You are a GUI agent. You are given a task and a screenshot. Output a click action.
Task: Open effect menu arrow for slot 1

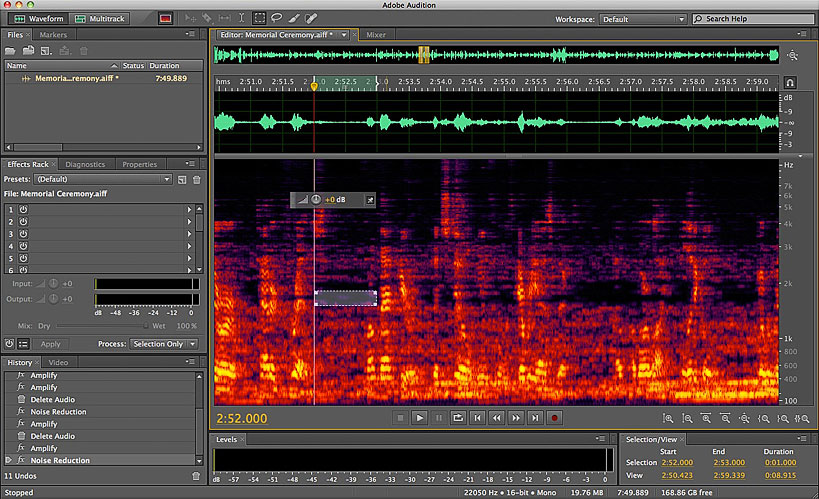click(x=189, y=210)
